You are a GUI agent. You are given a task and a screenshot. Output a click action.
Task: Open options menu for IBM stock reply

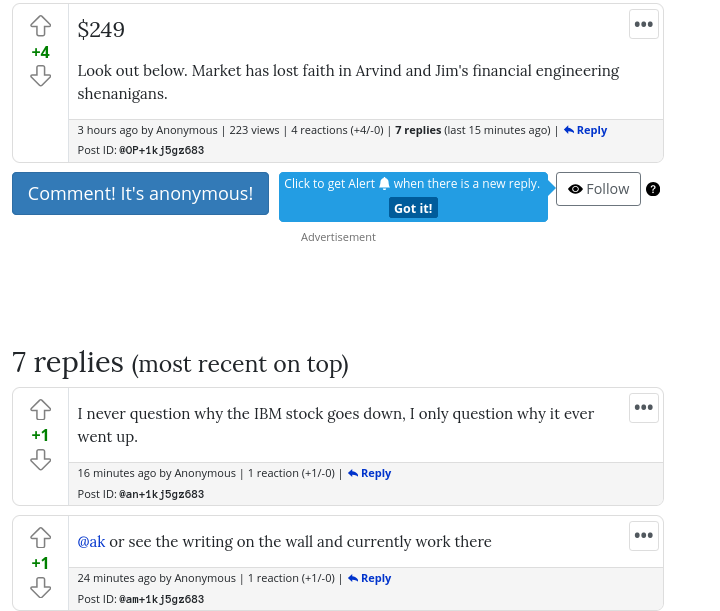click(x=643, y=408)
